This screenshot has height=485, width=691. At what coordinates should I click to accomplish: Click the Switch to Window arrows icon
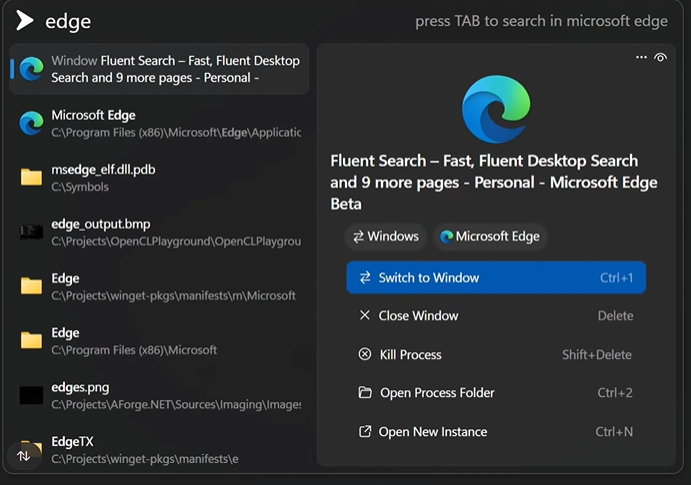[x=365, y=278]
